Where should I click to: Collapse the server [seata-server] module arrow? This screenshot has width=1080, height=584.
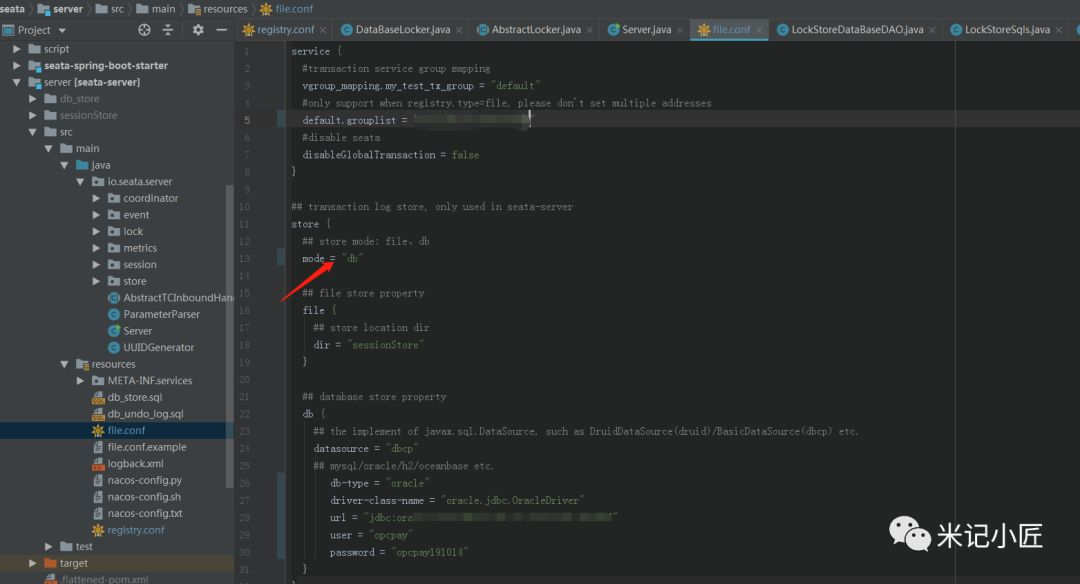[x=17, y=82]
